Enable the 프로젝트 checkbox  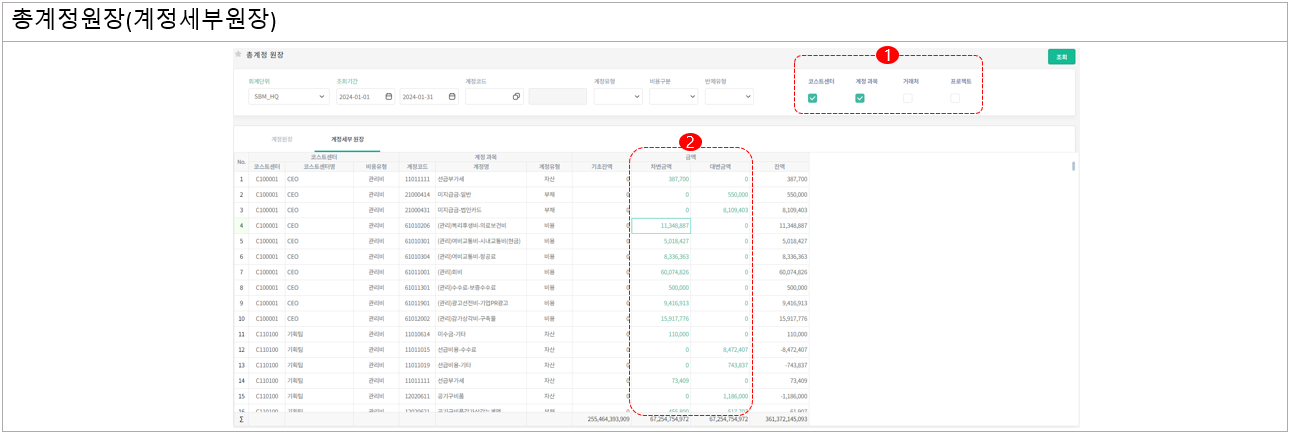tap(955, 98)
